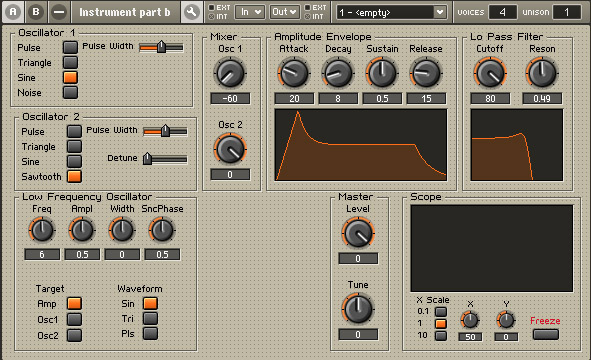Screen dimensions: 591x360
Task: Enable Oscillator 2 Triangle waveform
Action: coord(74,147)
